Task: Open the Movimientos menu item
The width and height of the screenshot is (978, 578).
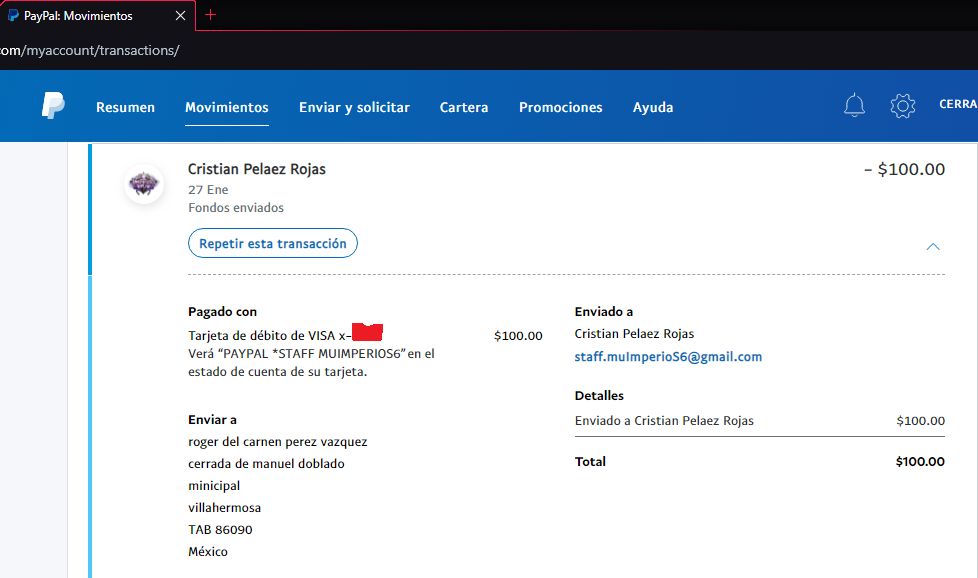Action: coord(226,107)
